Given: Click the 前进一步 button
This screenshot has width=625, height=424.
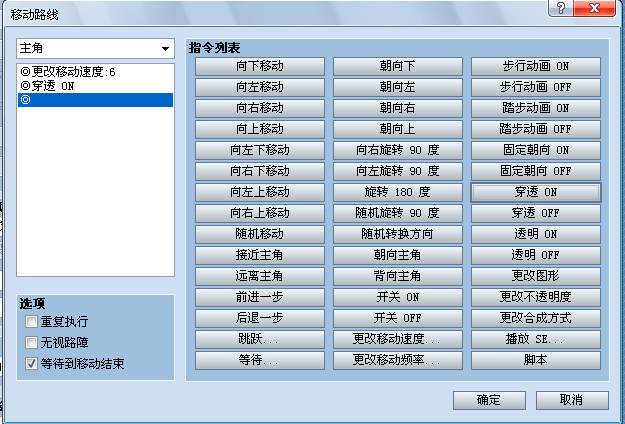Looking at the screenshot, I should 260,297.
